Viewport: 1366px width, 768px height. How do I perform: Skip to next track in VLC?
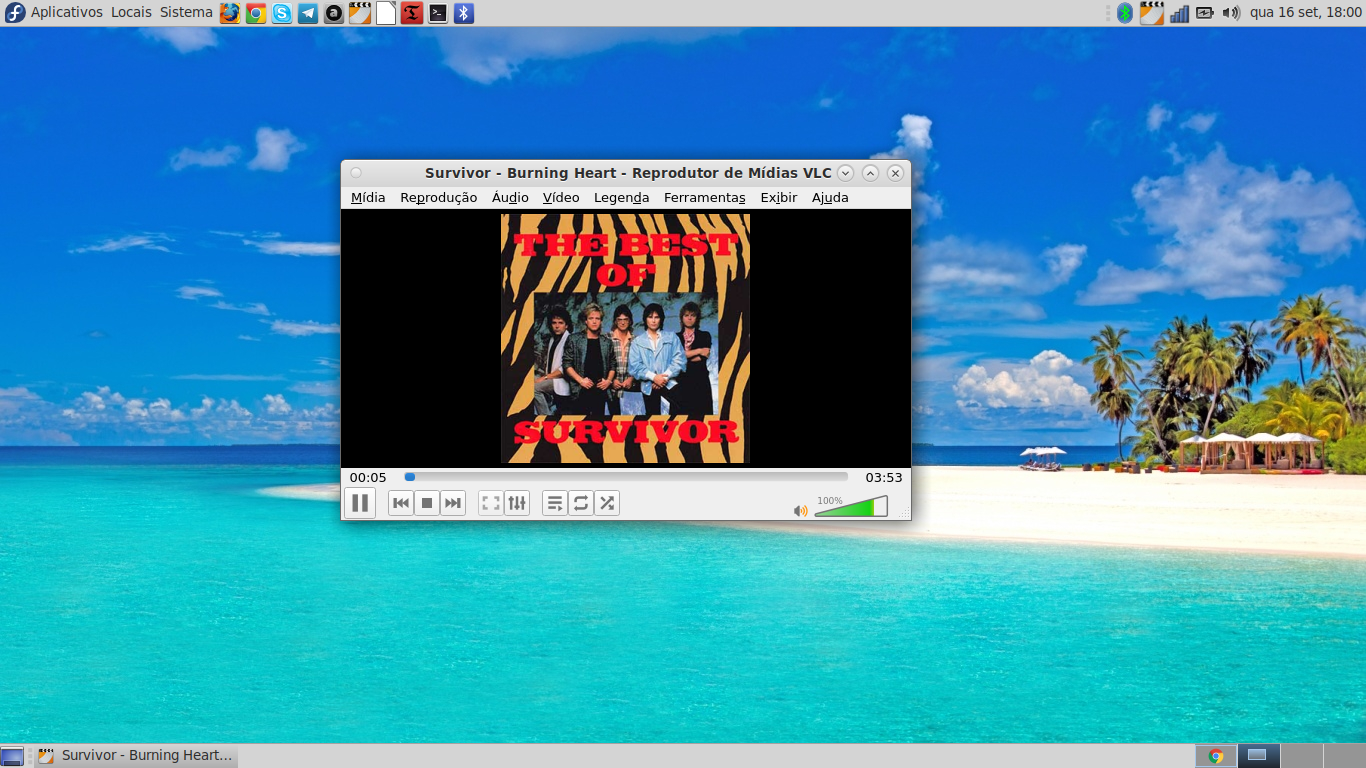[453, 503]
